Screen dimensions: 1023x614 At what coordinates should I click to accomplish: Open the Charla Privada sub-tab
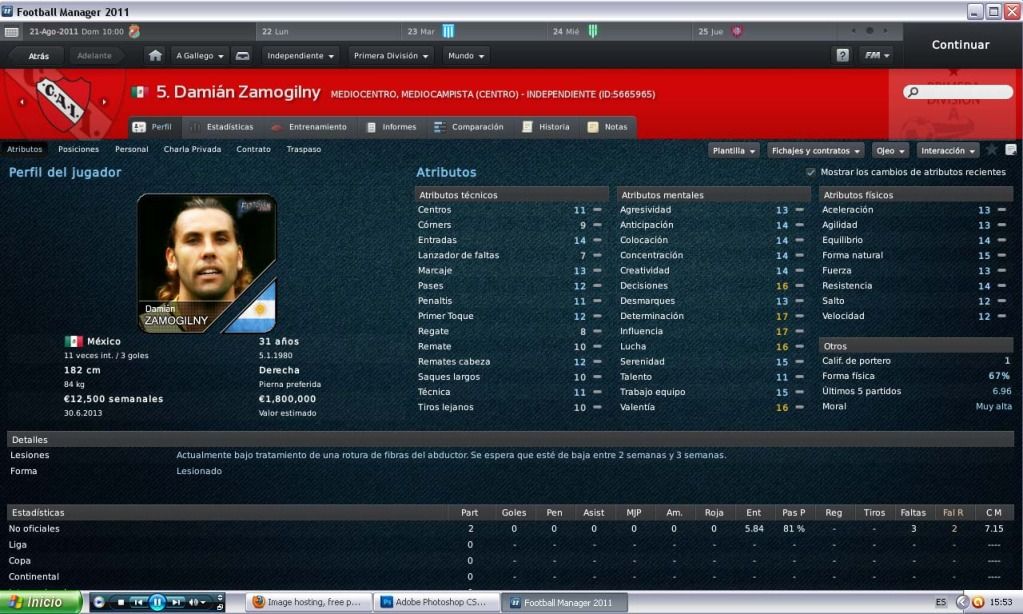[x=192, y=149]
